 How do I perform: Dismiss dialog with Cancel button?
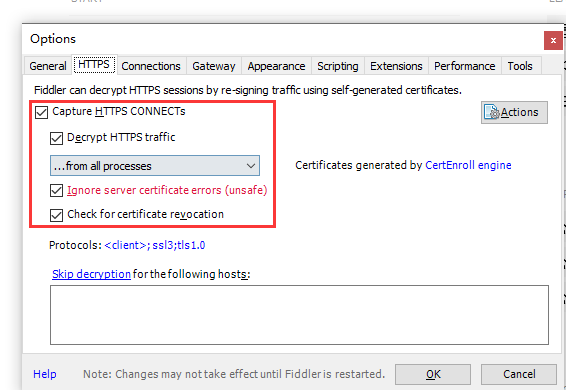(x=519, y=374)
